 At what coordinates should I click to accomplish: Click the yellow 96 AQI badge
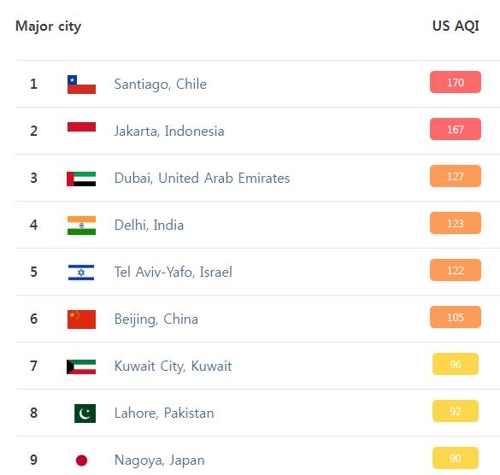[x=455, y=364]
